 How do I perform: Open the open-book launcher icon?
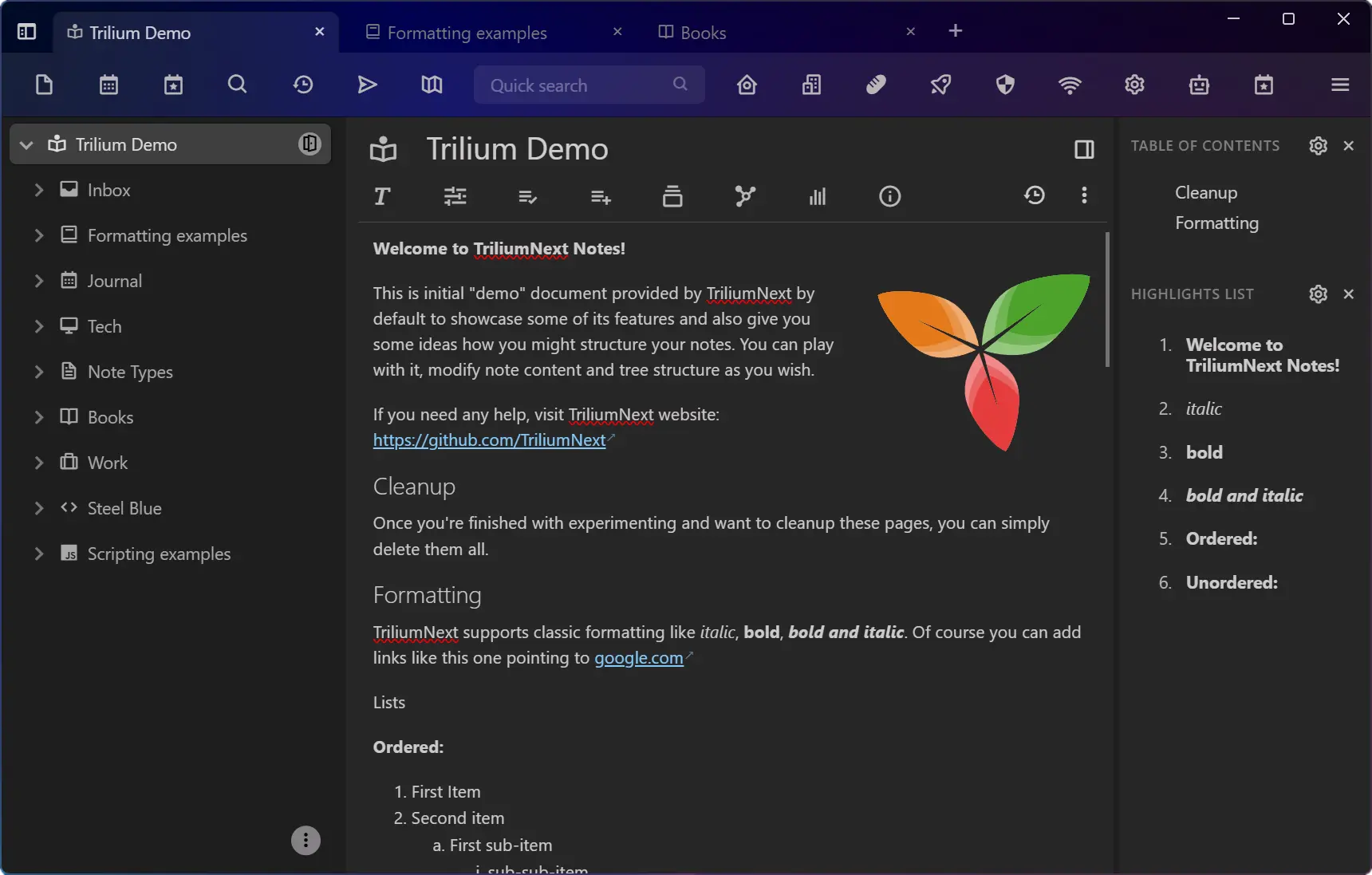[x=432, y=85]
